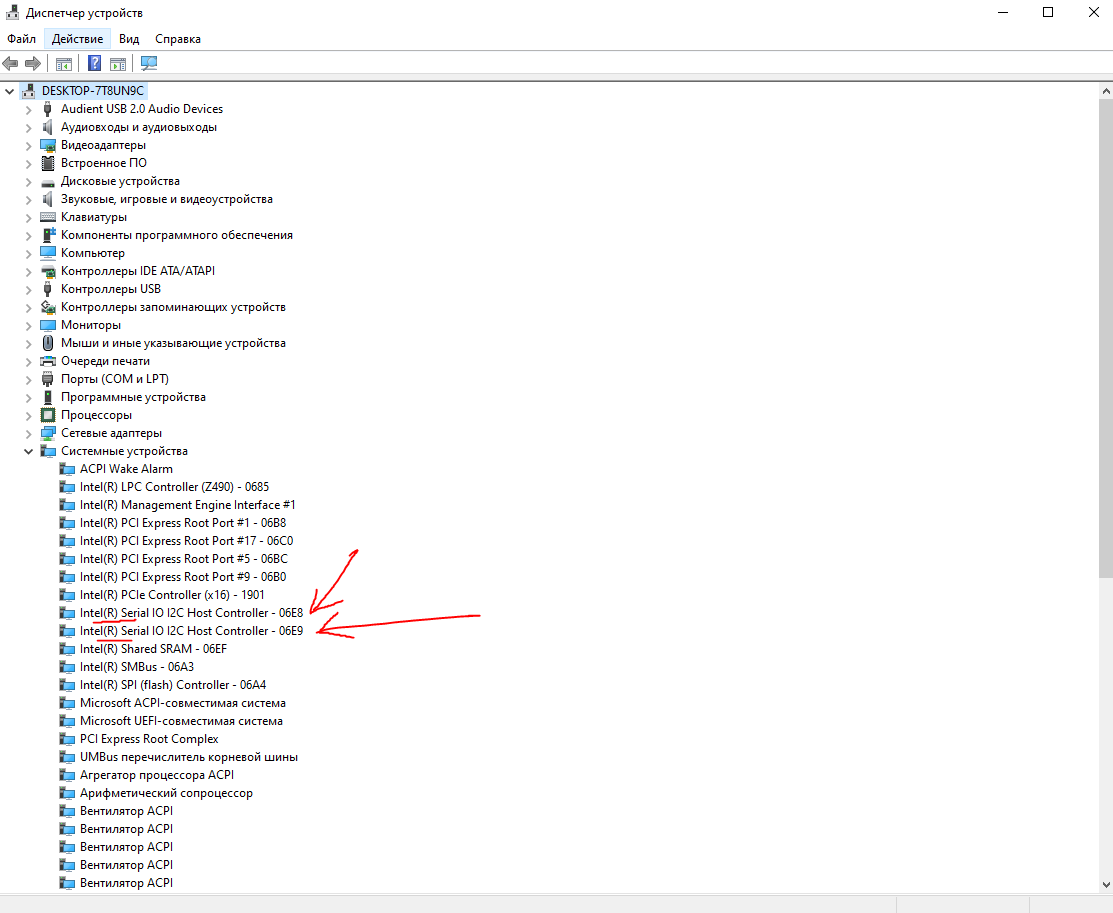Expand Контроллеры USB category

(x=29, y=289)
